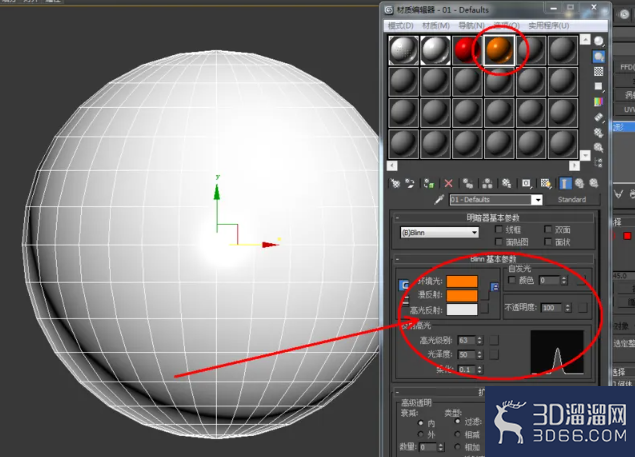The width and height of the screenshot is (635, 457).
Task: Click the specular level map button
Action: [494, 340]
